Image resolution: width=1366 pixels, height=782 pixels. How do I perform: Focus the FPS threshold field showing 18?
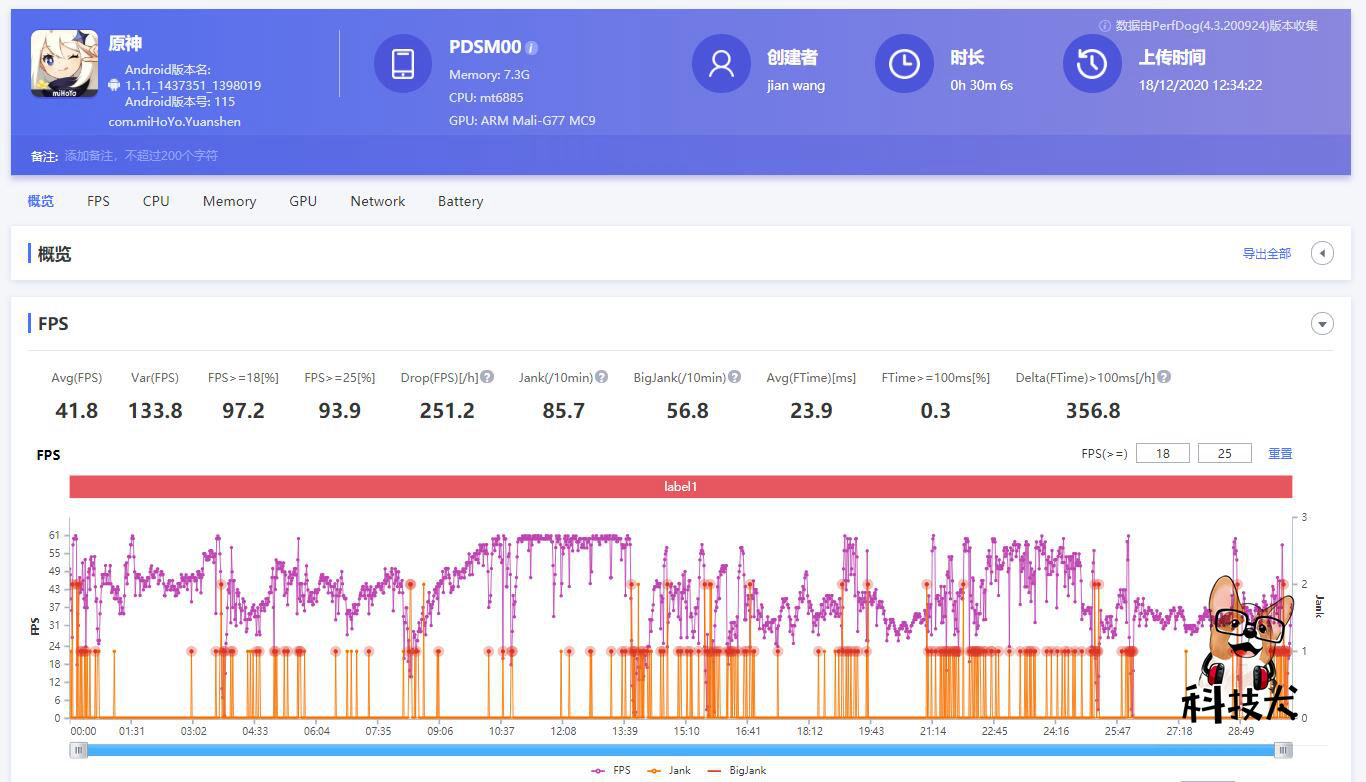1163,453
